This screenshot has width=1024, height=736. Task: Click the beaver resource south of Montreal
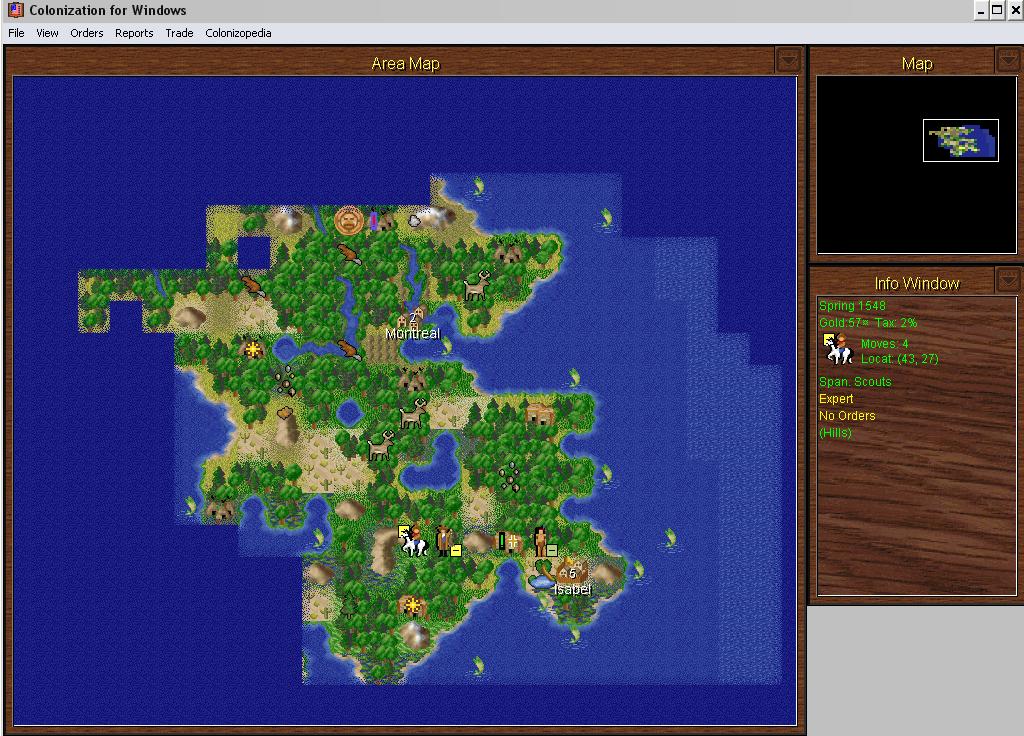click(x=349, y=350)
